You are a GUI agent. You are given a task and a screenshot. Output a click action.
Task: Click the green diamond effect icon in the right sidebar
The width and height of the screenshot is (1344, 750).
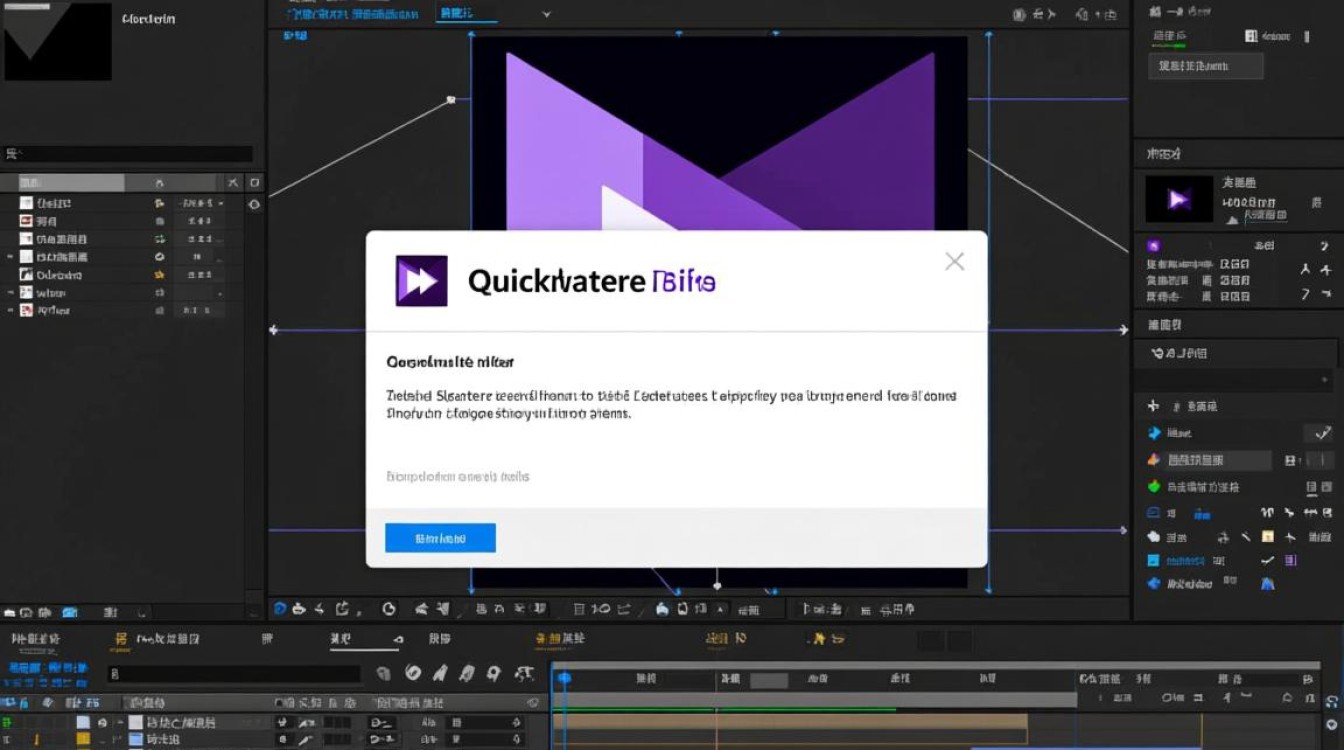pos(1154,487)
